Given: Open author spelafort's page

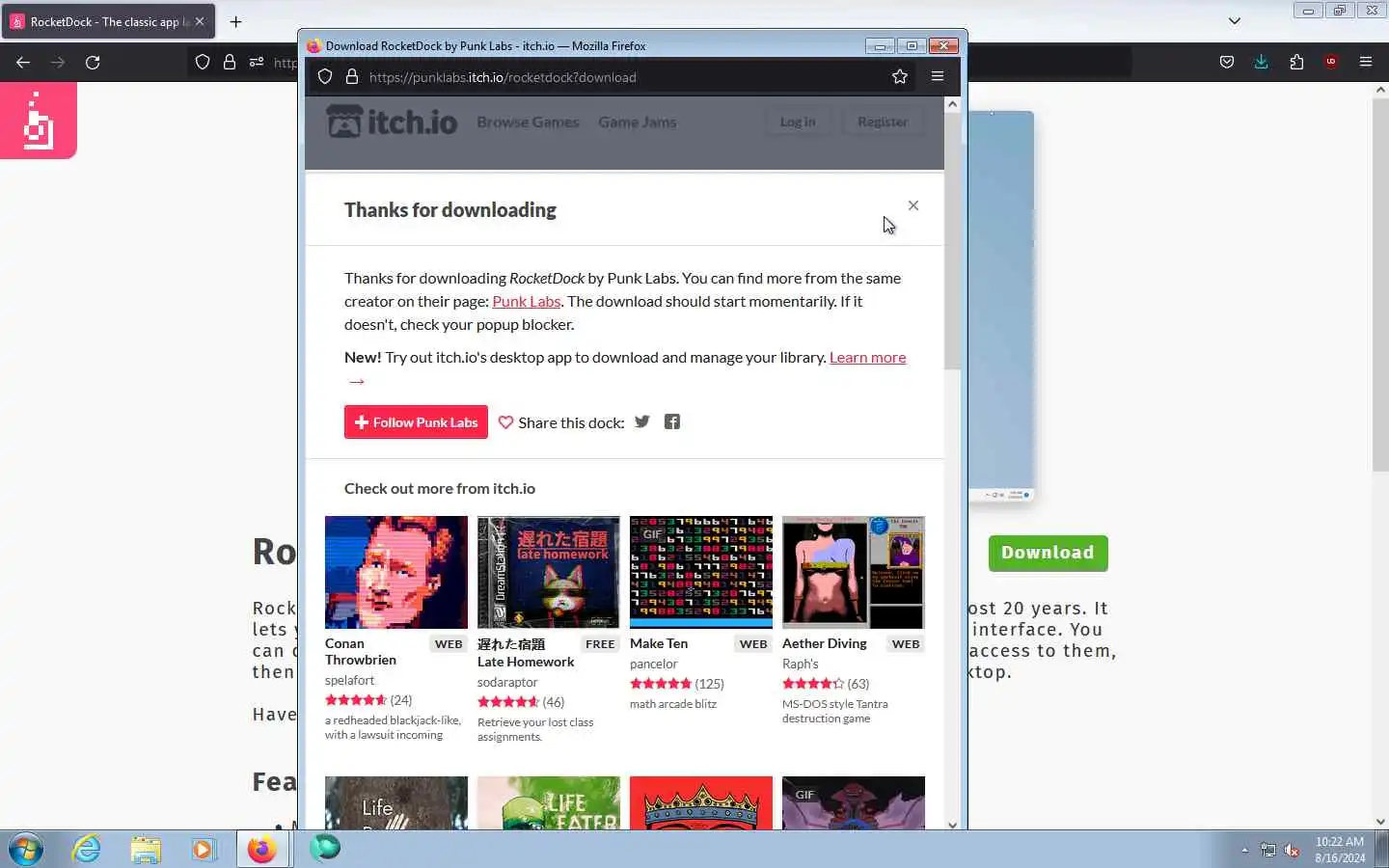Looking at the screenshot, I should 349,680.
